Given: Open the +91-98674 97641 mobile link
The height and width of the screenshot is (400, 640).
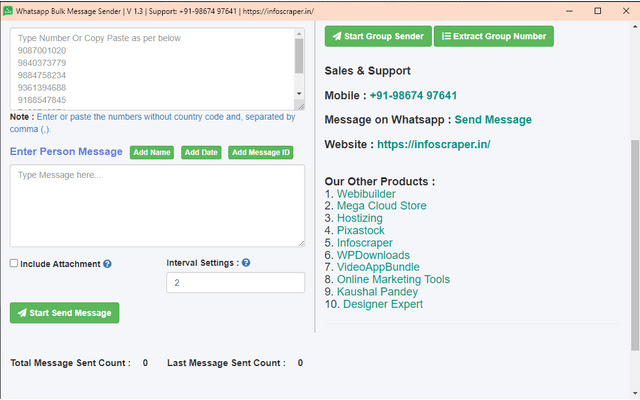Looking at the screenshot, I should (x=413, y=96).
